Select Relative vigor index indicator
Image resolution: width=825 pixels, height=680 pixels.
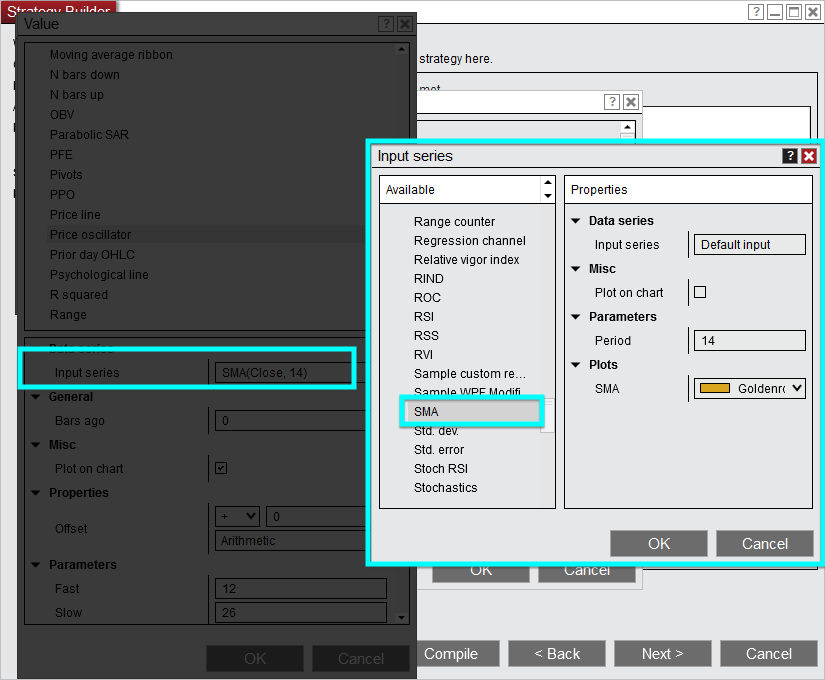click(x=466, y=259)
